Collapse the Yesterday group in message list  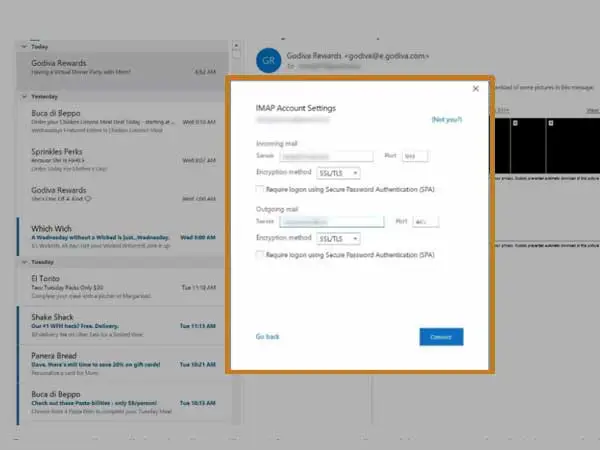click(24, 96)
